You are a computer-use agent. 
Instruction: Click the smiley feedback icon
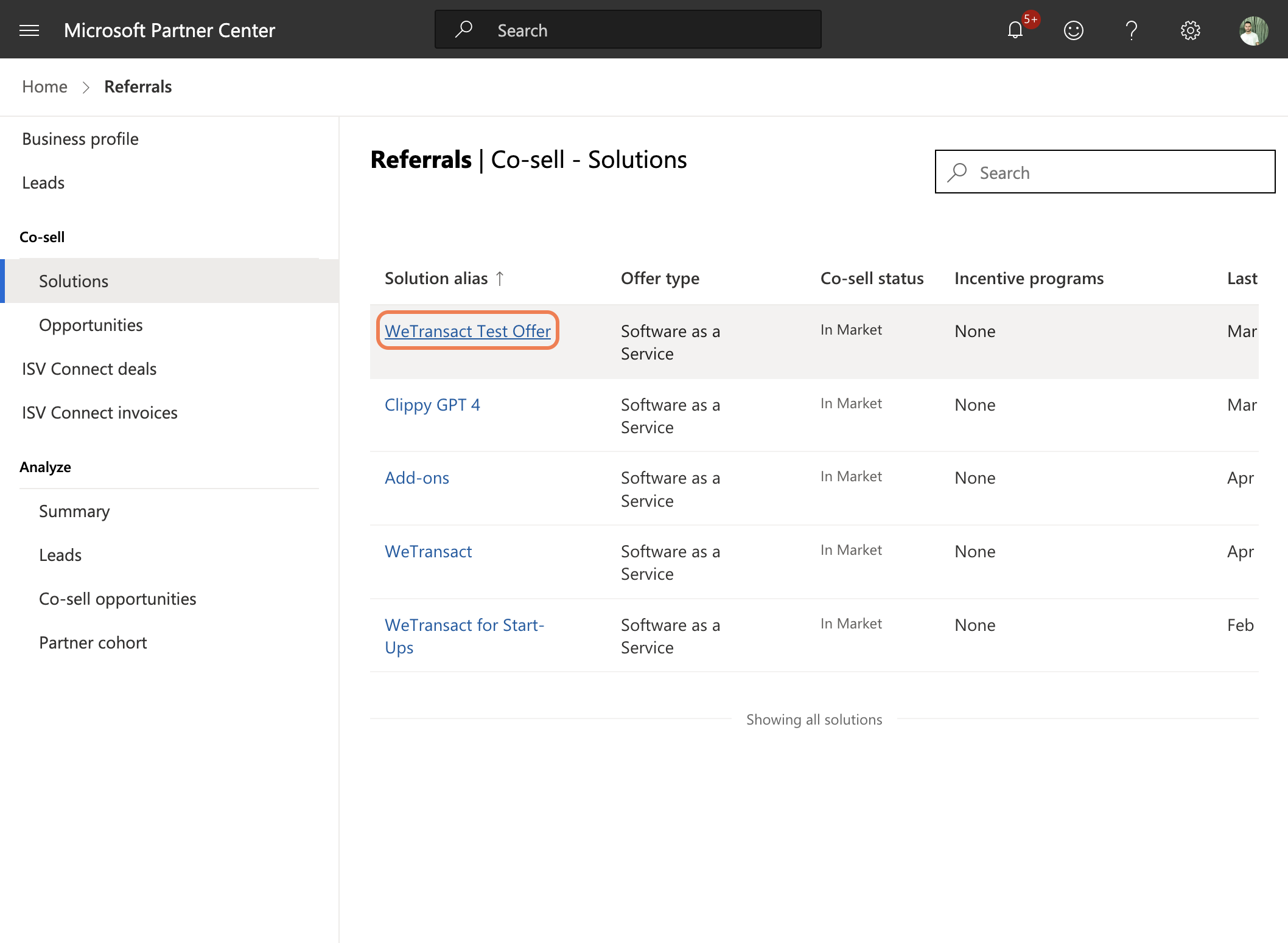click(1073, 30)
